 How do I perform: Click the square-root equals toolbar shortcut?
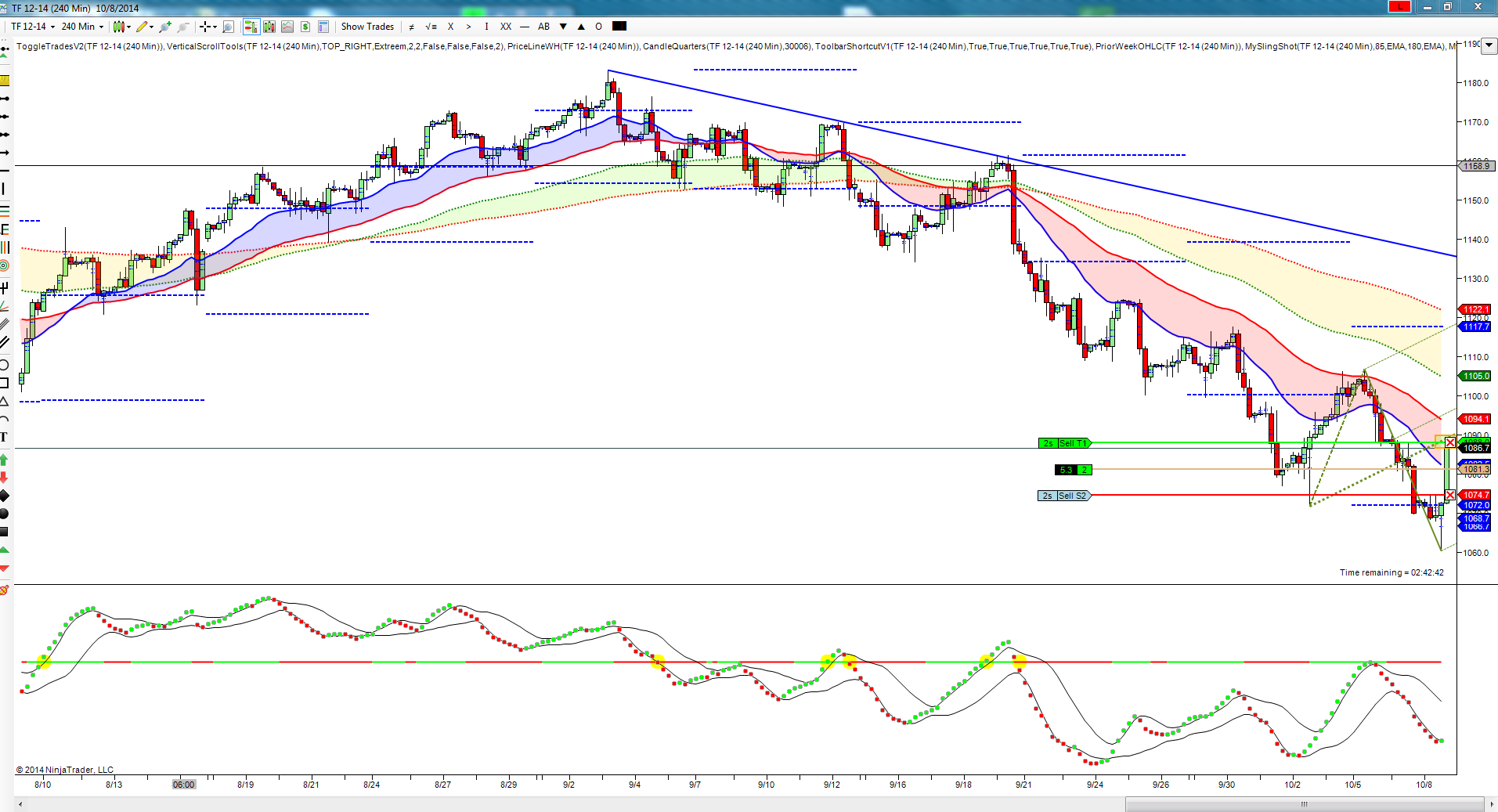(431, 27)
